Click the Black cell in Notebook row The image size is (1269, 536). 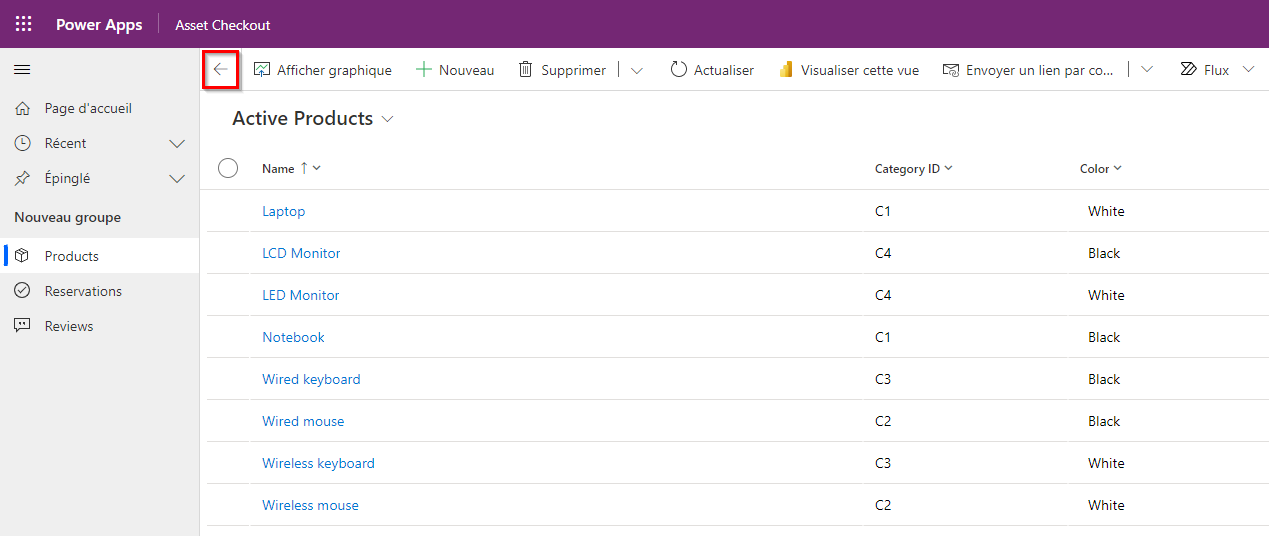pyautogui.click(x=1104, y=337)
